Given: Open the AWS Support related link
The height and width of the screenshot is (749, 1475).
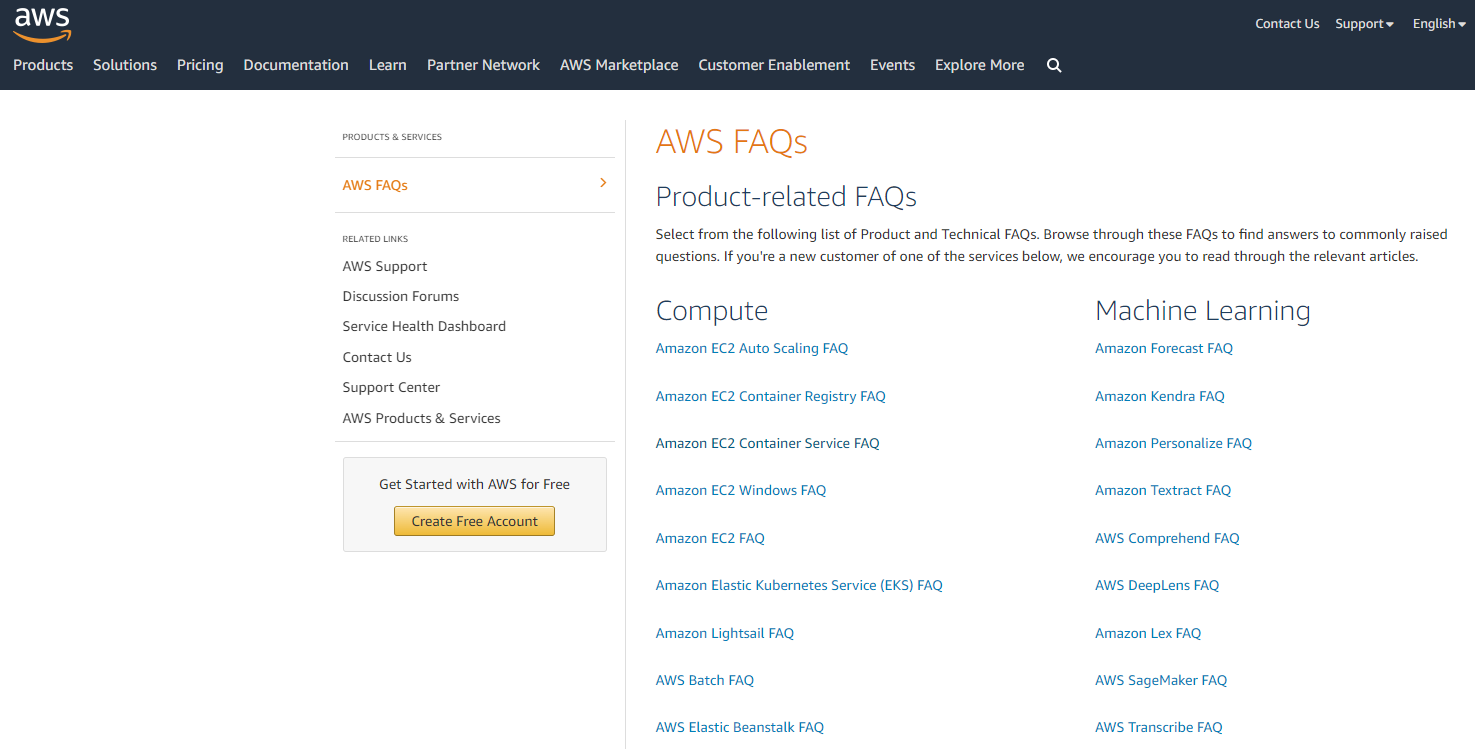Looking at the screenshot, I should pos(385,266).
